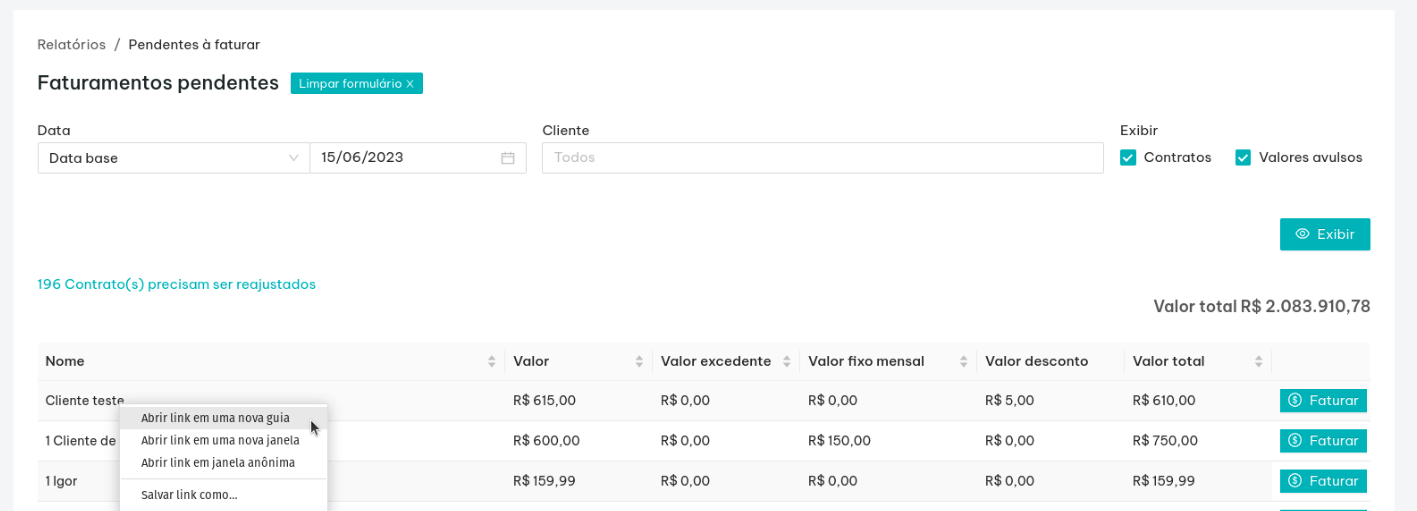Open the contracts needing readjustment link
This screenshot has height=511, width=1417.
[177, 284]
